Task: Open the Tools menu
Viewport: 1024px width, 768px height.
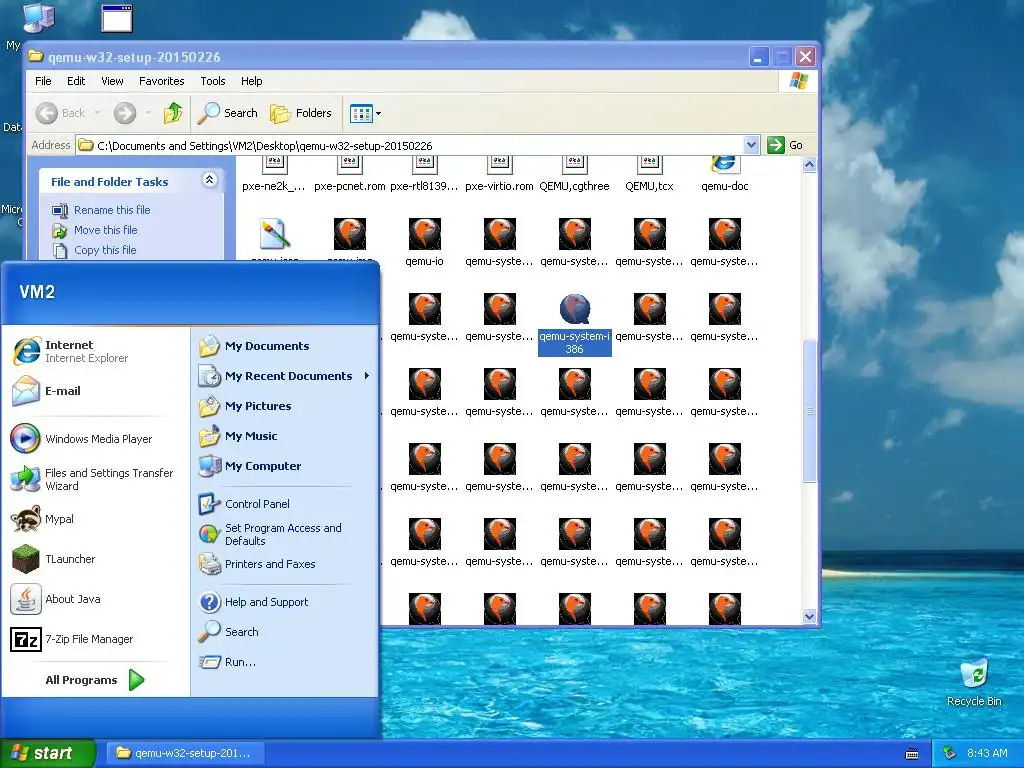Action: pyautogui.click(x=212, y=81)
